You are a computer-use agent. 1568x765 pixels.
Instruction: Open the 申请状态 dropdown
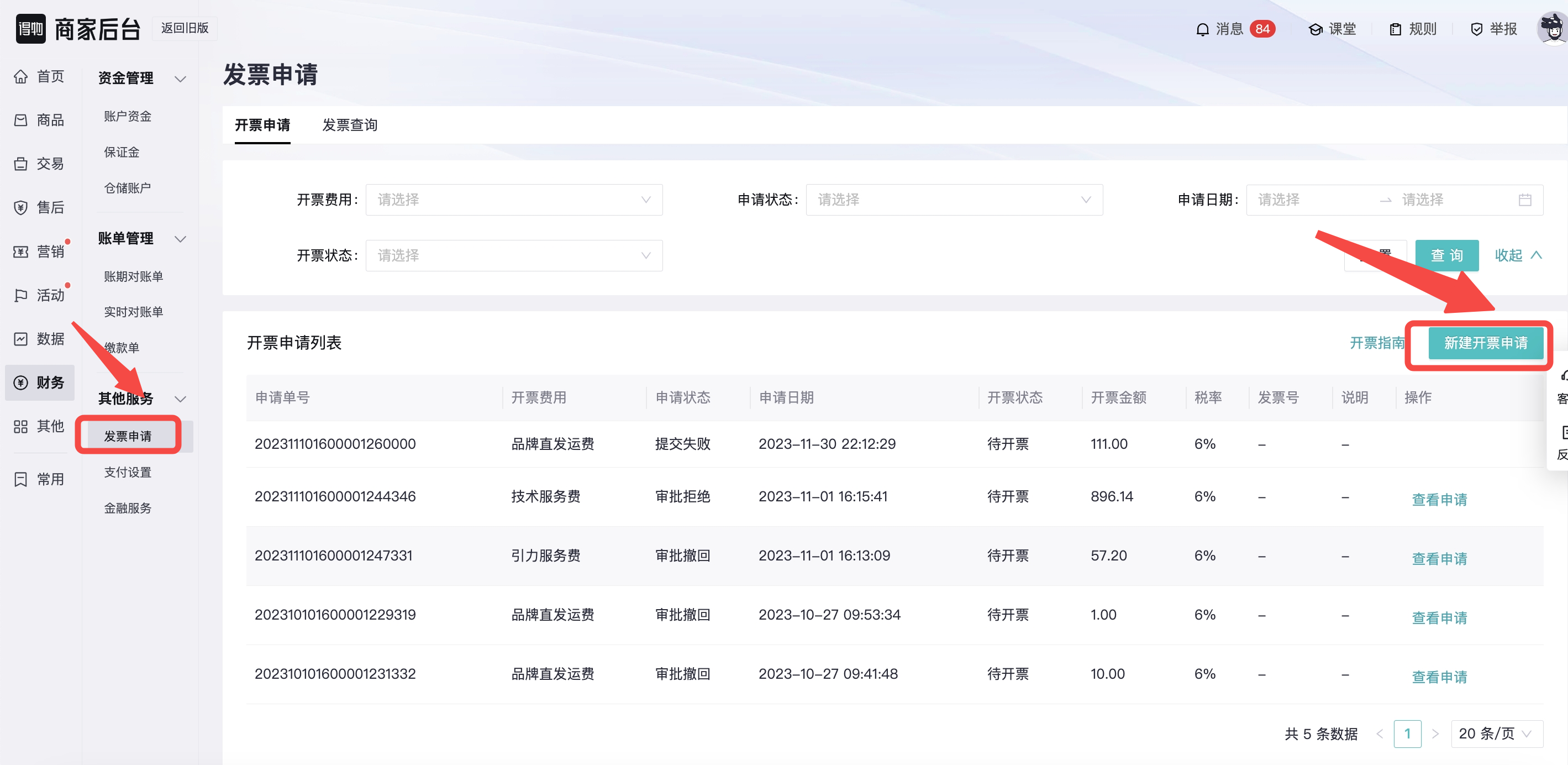tap(954, 200)
